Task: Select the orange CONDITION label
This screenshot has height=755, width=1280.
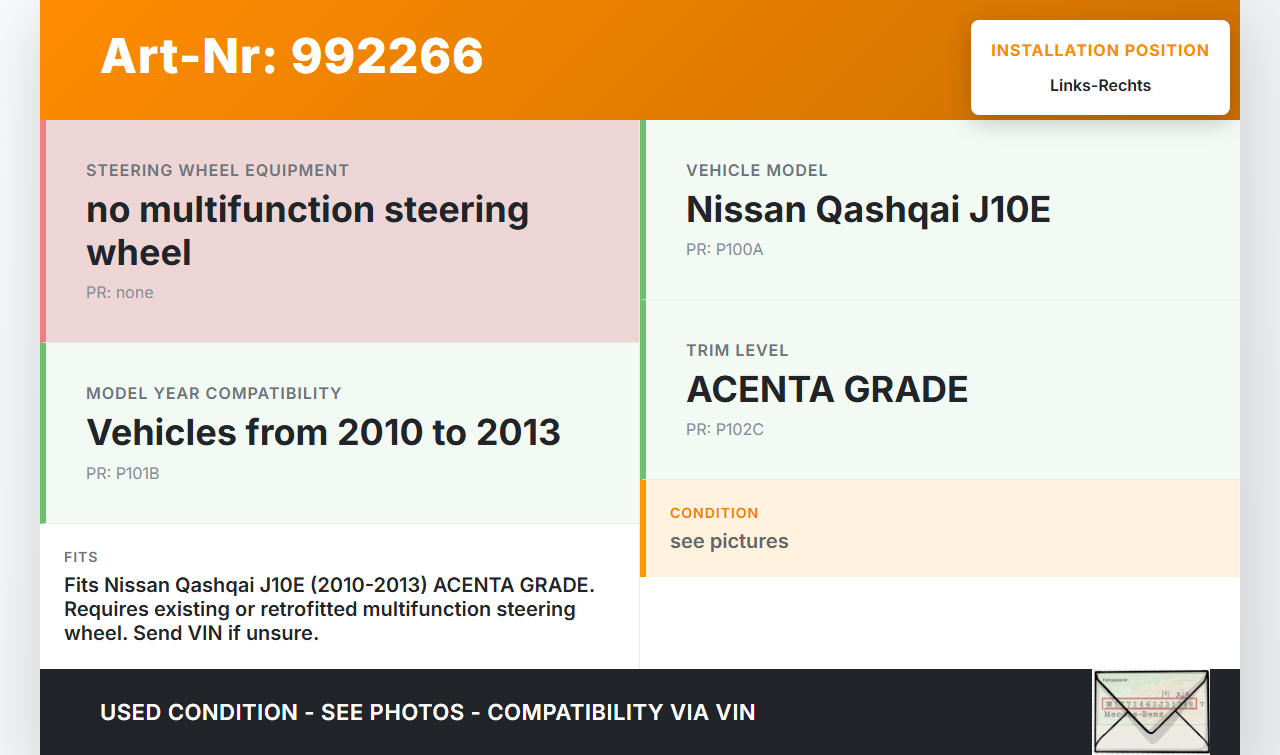Action: pyautogui.click(x=714, y=513)
